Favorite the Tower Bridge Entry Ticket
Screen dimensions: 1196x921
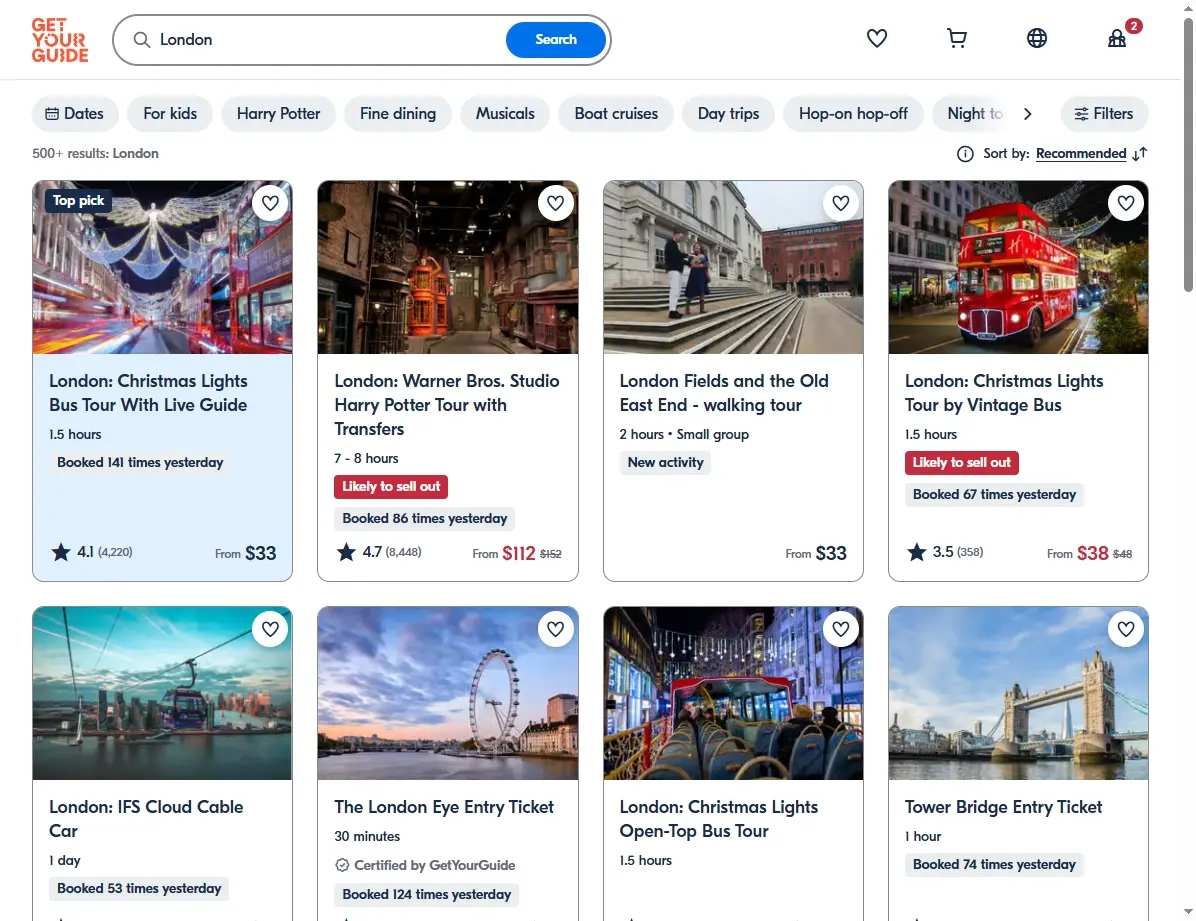(x=1126, y=629)
